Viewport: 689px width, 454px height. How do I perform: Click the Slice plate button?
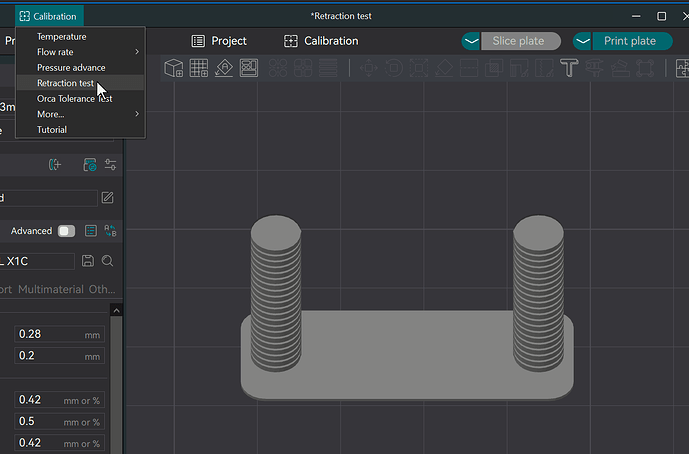click(521, 41)
